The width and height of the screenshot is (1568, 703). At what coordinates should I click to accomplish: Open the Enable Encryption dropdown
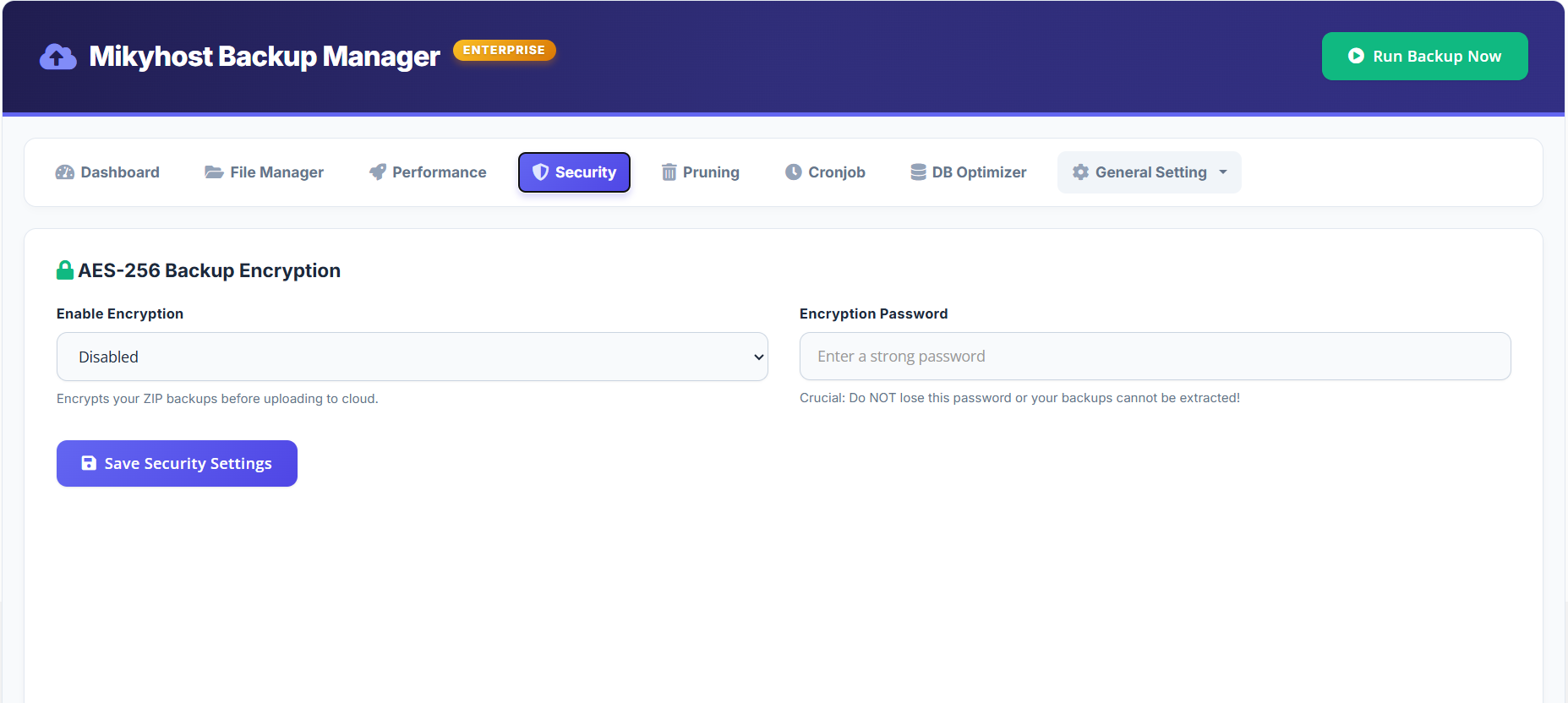(412, 357)
